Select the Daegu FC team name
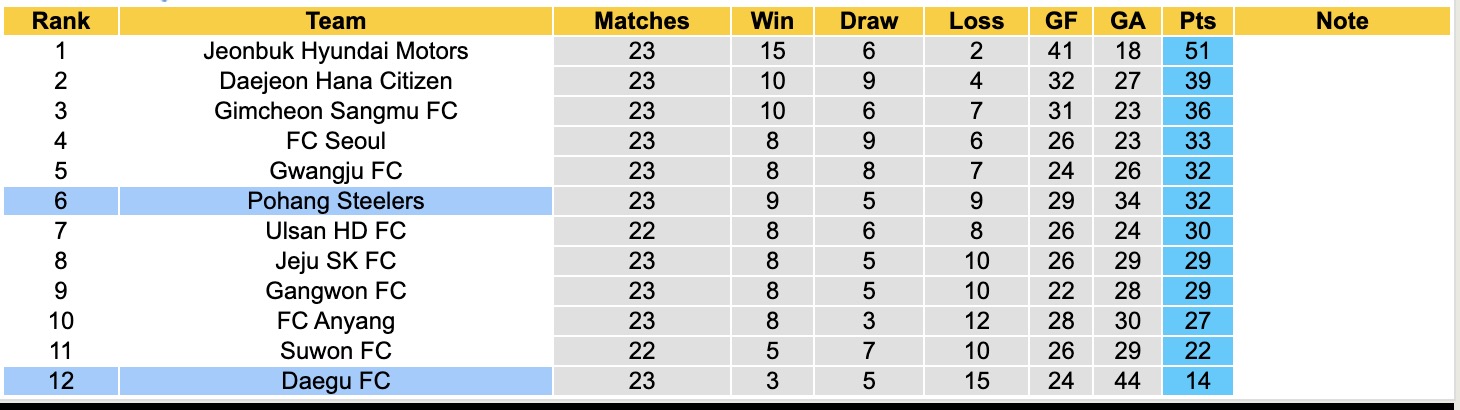 (336, 381)
